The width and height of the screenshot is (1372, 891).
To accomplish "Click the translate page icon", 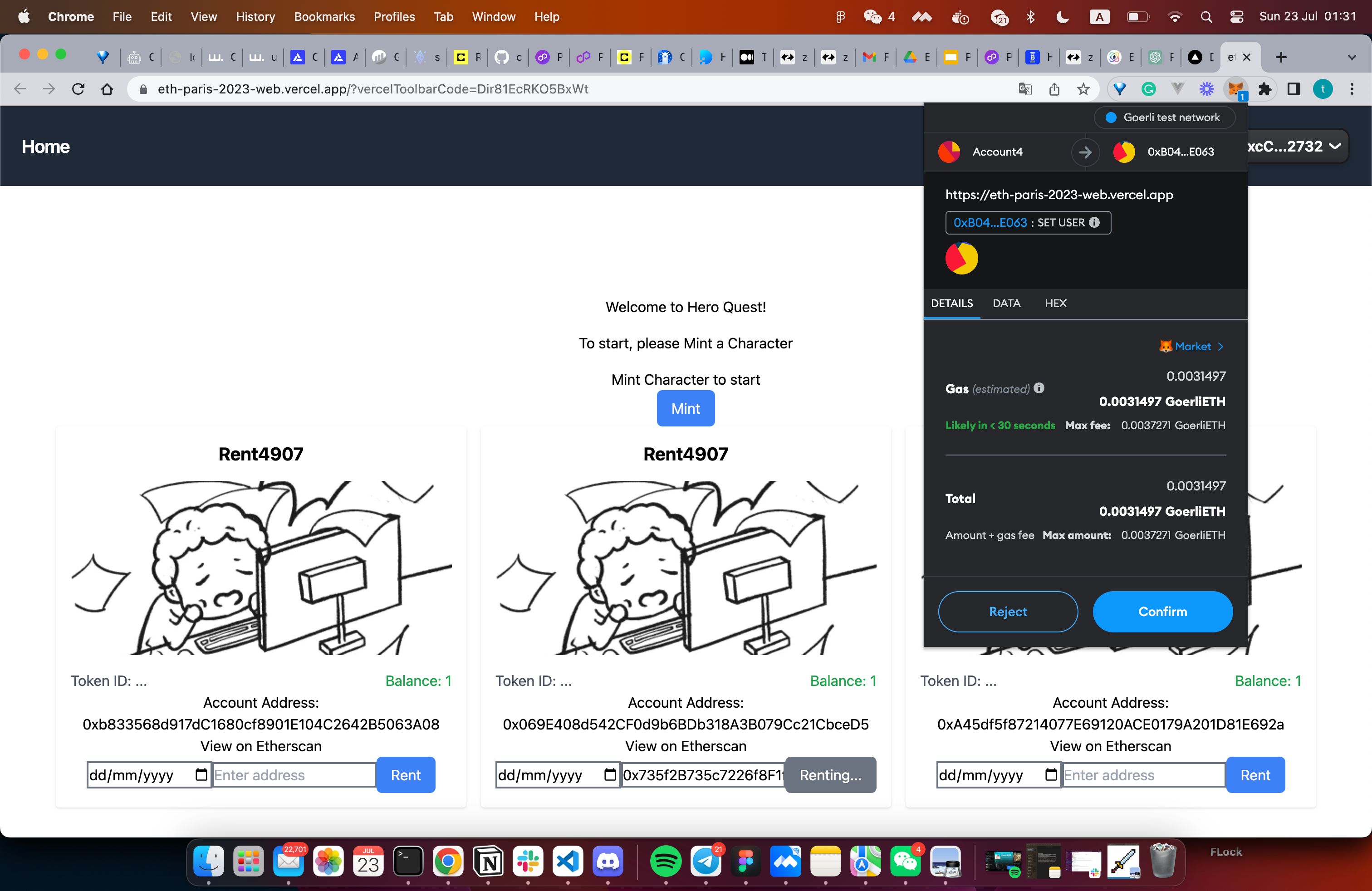I will 1025,89.
